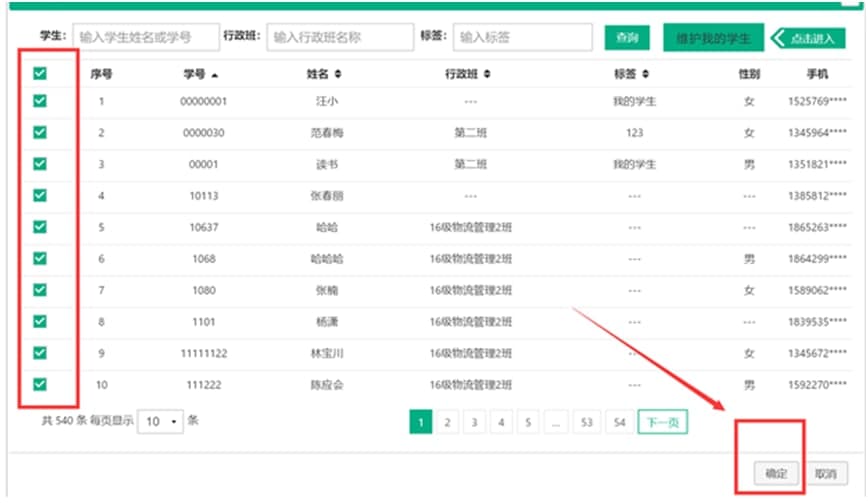The width and height of the screenshot is (868, 503).
Task: Open 维护我的学生 button
Action: [713, 38]
